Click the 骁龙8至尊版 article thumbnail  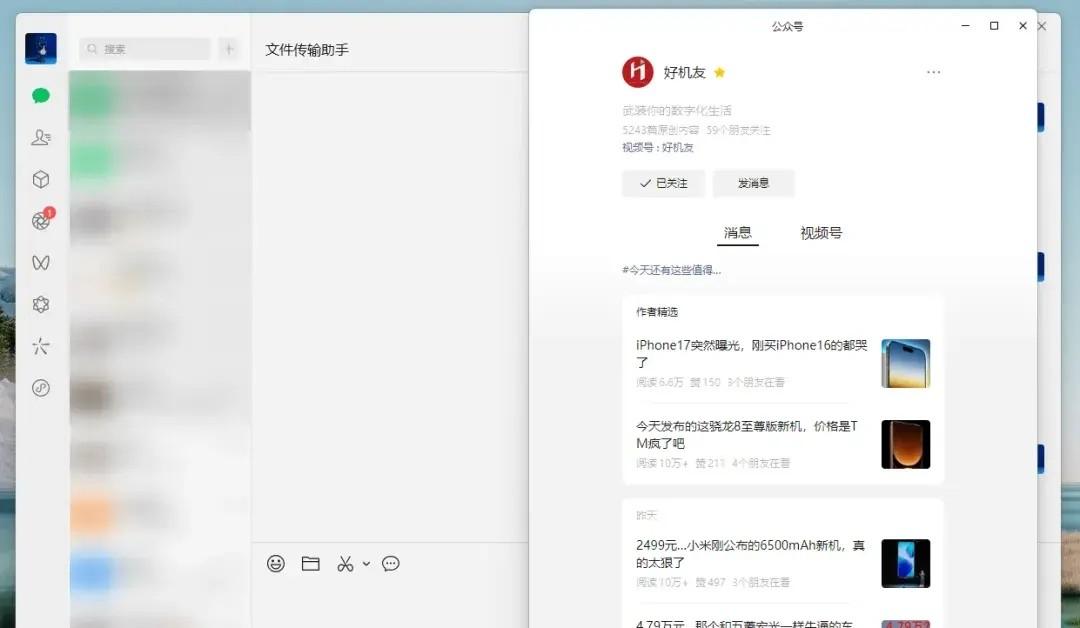click(x=906, y=444)
